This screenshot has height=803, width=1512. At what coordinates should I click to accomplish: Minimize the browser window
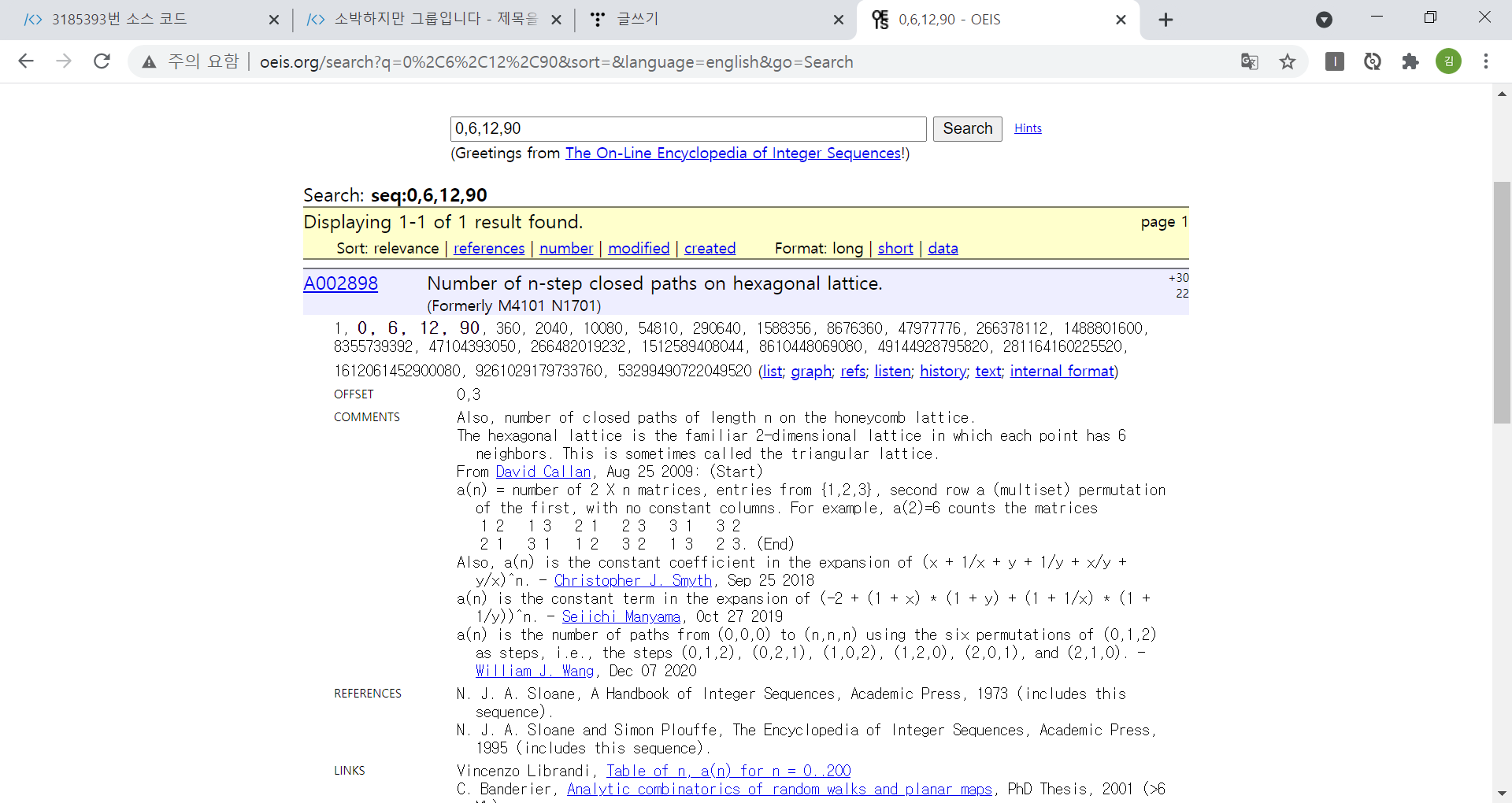pos(1377,17)
